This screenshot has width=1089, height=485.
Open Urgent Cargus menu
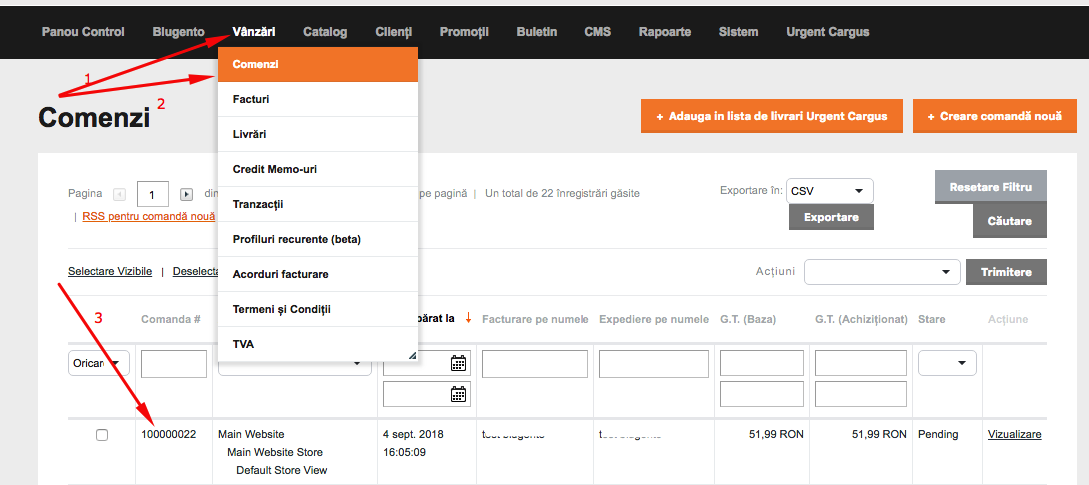point(828,32)
